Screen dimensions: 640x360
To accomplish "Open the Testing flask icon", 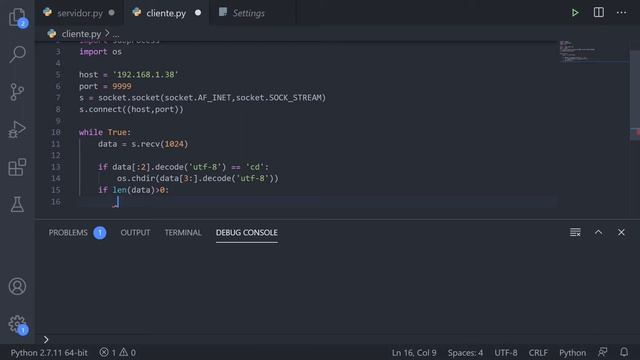I will click(17, 204).
